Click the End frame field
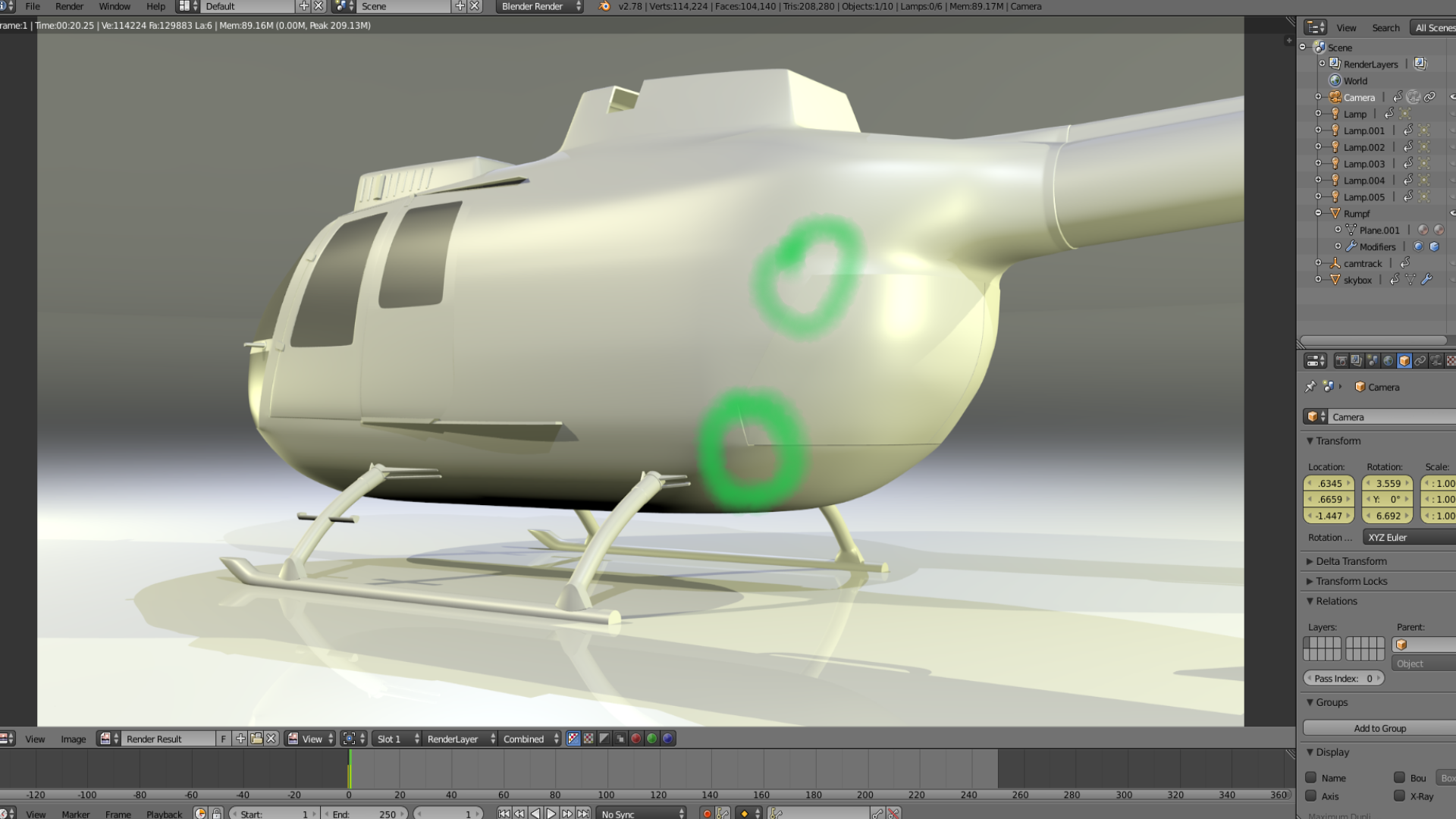The height and width of the screenshot is (819, 1456). [366, 814]
